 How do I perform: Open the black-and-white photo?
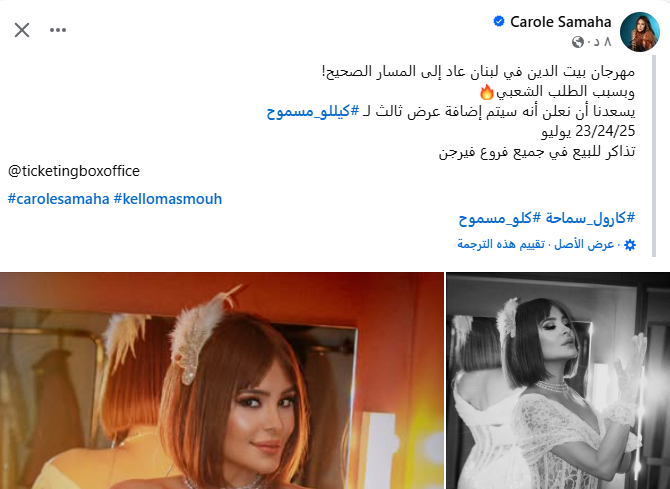pyautogui.click(x=558, y=380)
